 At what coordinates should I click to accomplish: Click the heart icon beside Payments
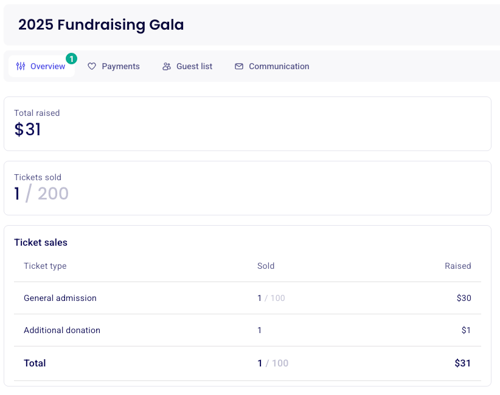(92, 66)
